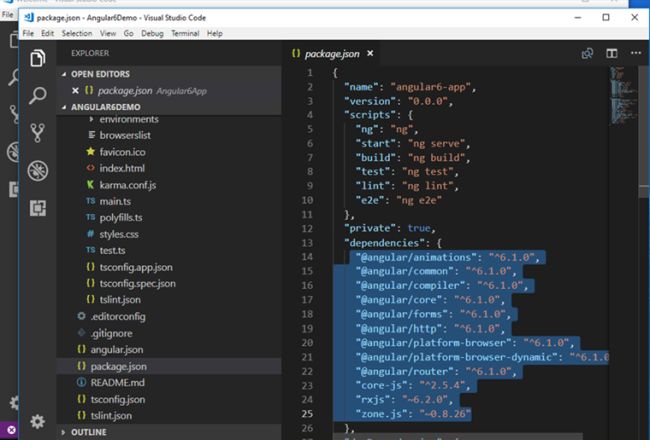Open the Explorer view in activity bar

click(x=37, y=58)
